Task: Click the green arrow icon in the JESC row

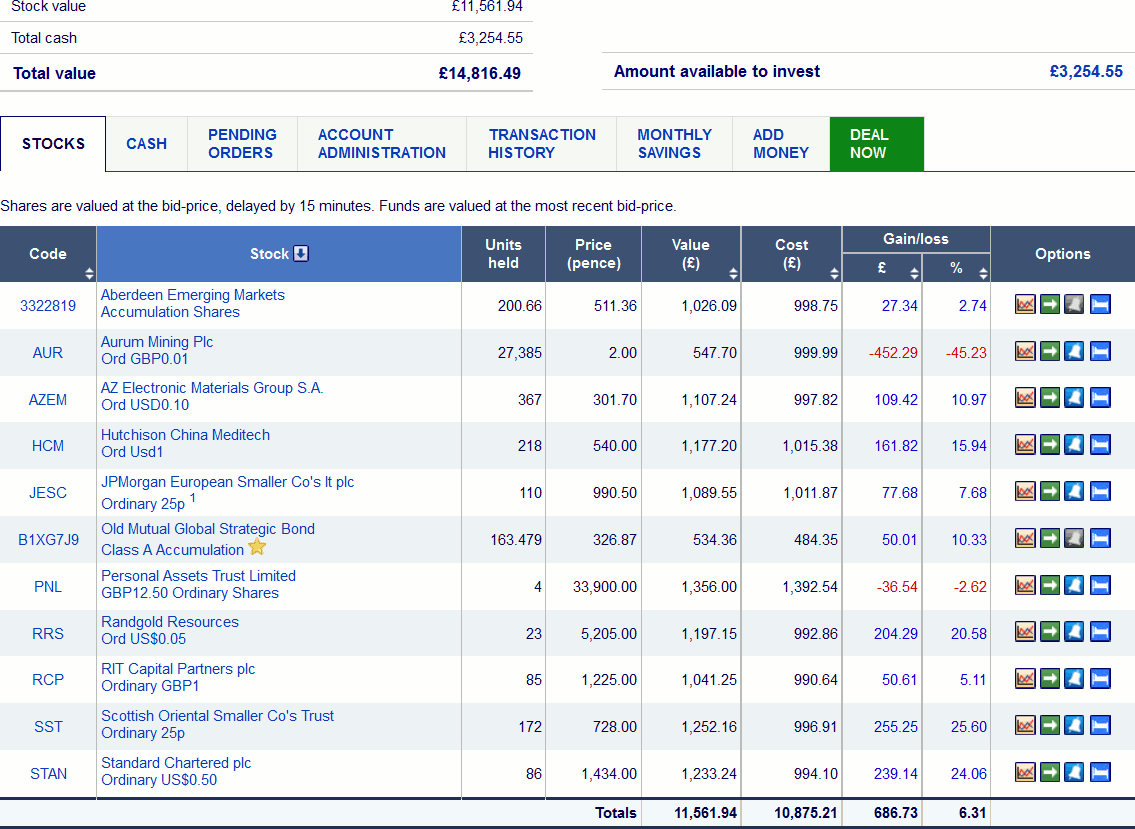Action: pos(1050,492)
